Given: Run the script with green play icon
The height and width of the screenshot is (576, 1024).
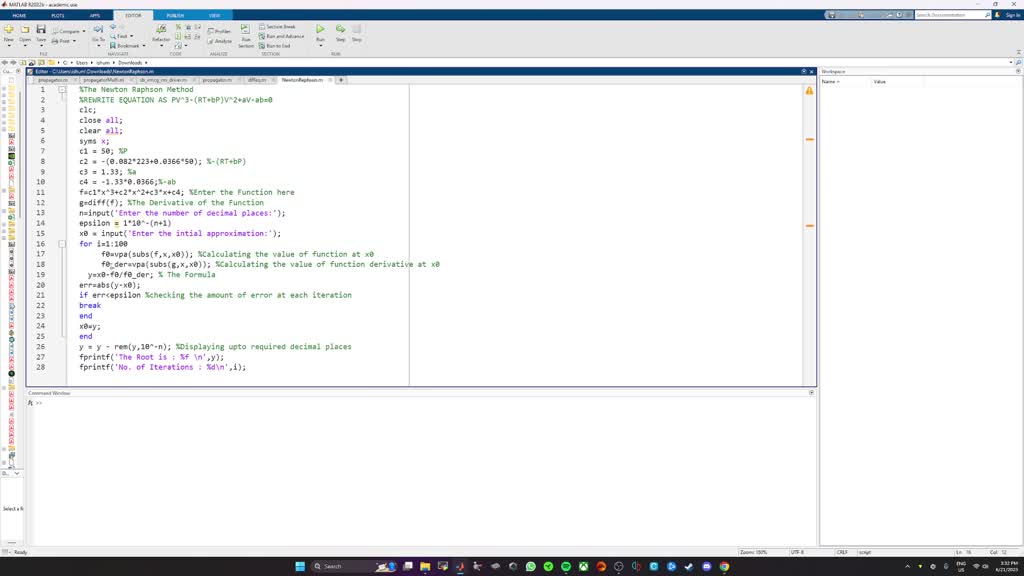Looking at the screenshot, I should [x=320, y=29].
